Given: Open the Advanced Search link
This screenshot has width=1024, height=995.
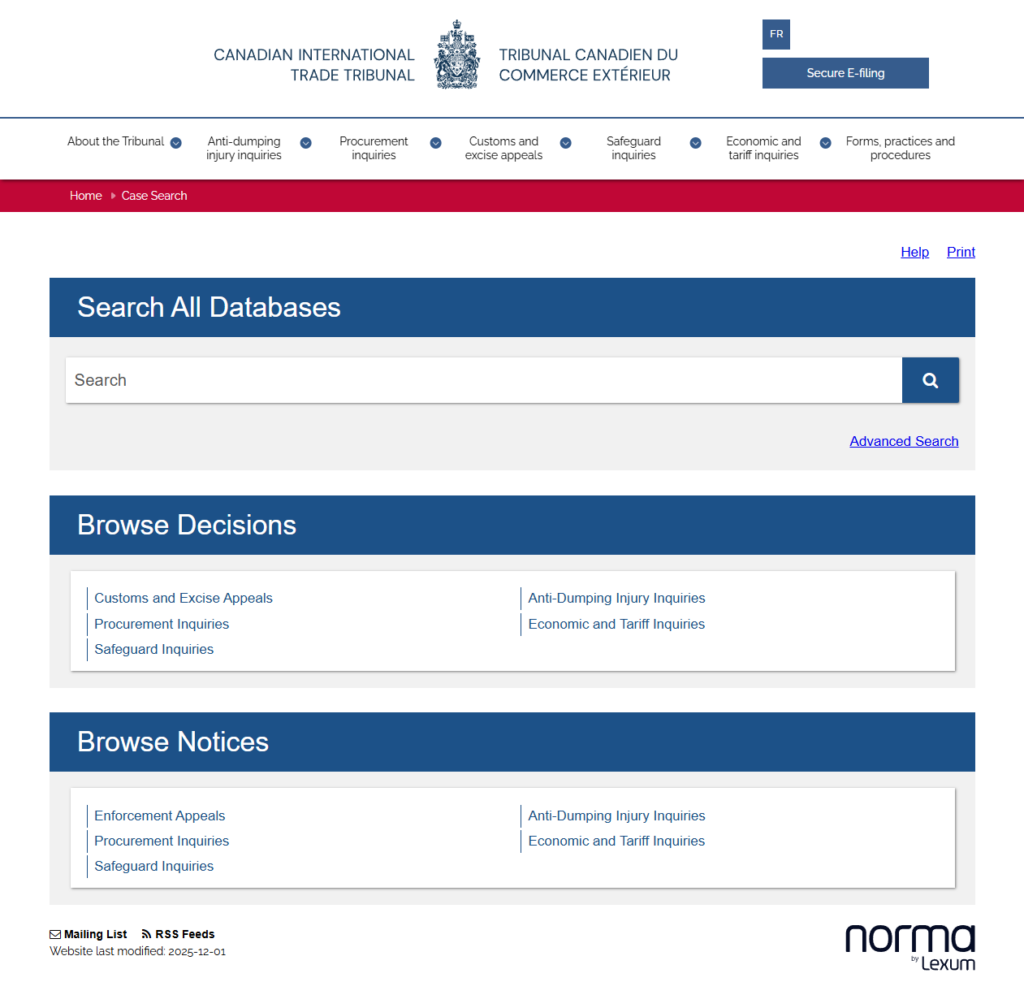Looking at the screenshot, I should pyautogui.click(x=903, y=441).
